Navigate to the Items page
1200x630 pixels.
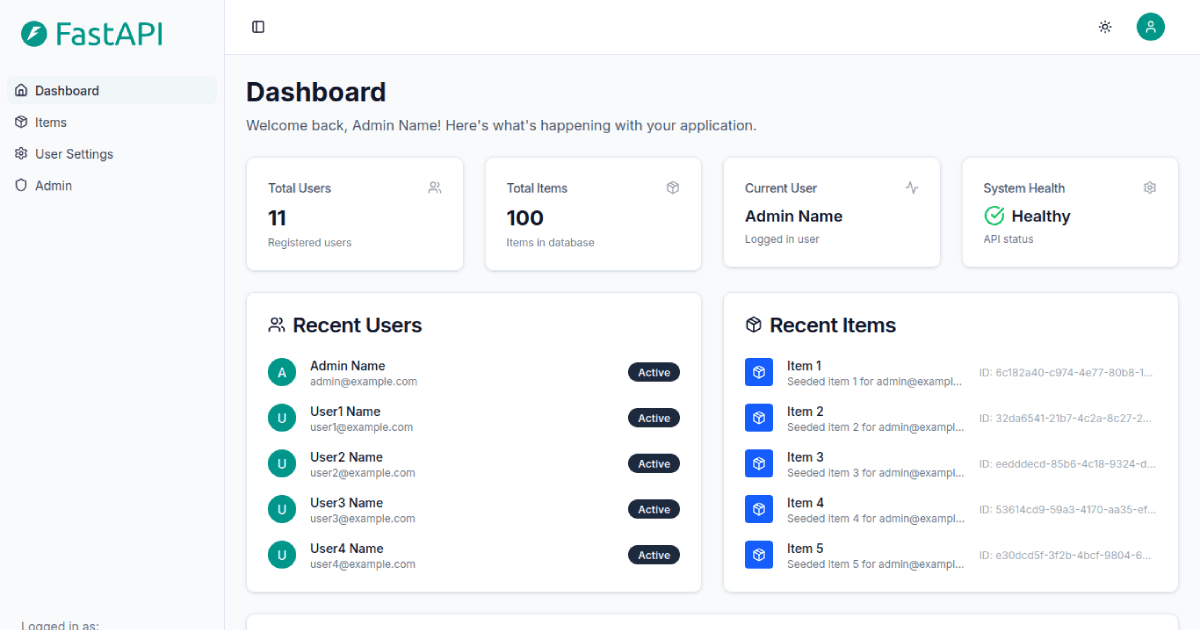49,122
